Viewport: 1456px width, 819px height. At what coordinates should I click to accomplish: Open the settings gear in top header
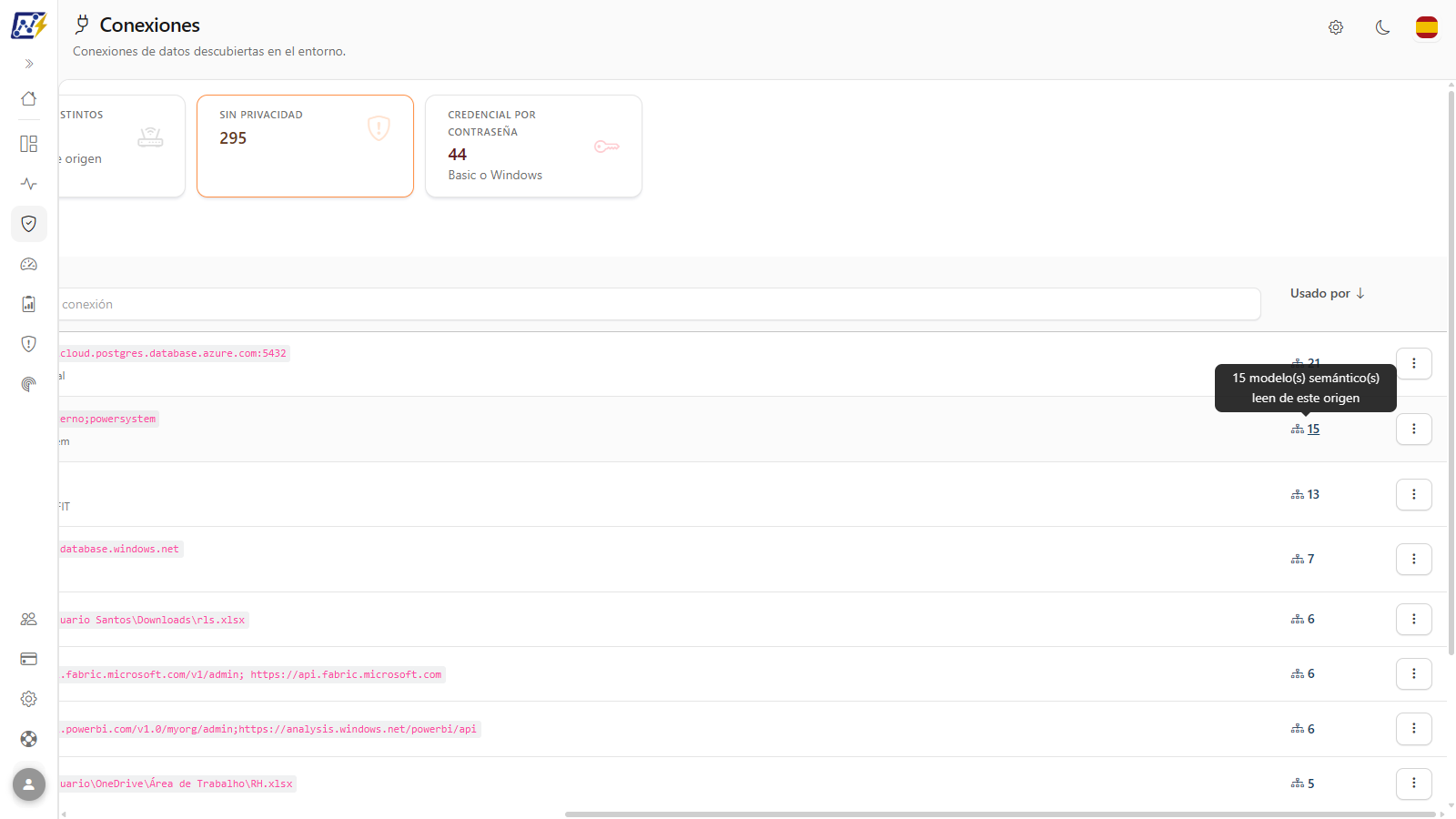1336,27
